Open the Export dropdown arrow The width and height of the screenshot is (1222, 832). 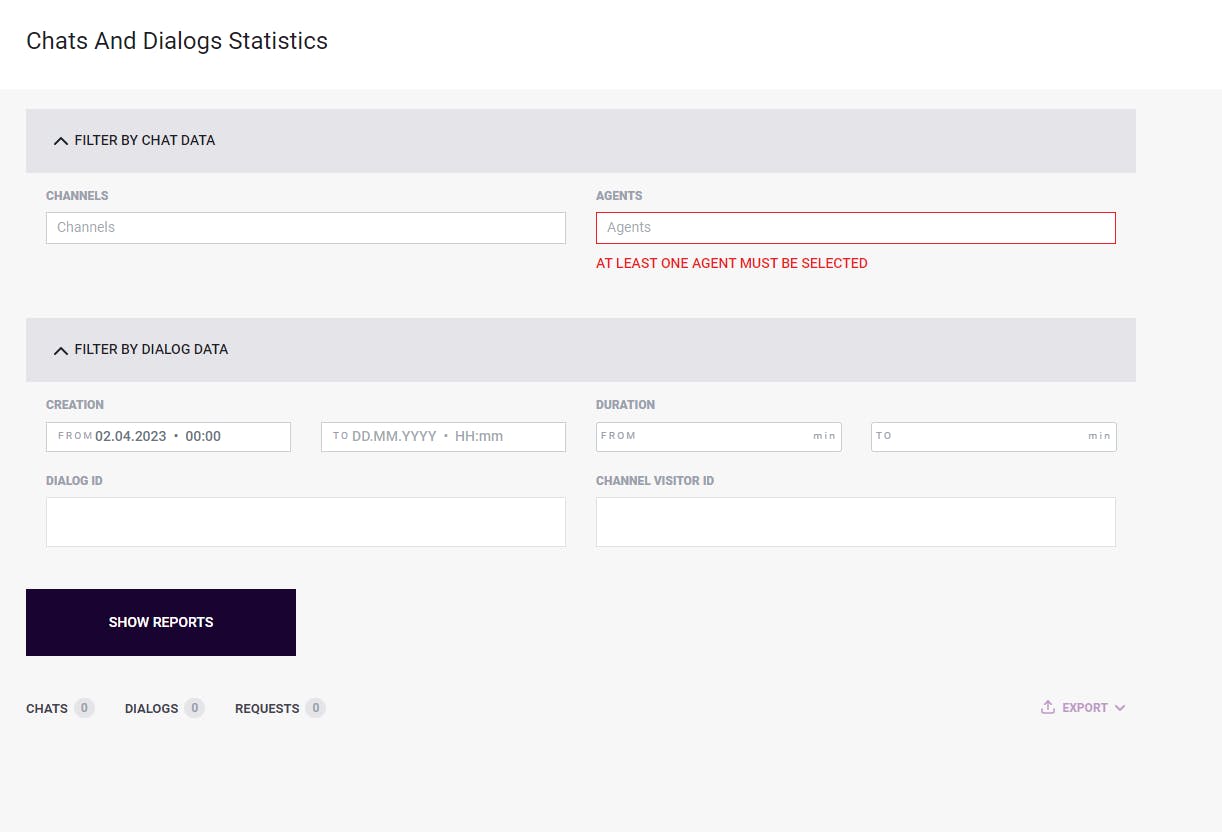click(x=1120, y=708)
